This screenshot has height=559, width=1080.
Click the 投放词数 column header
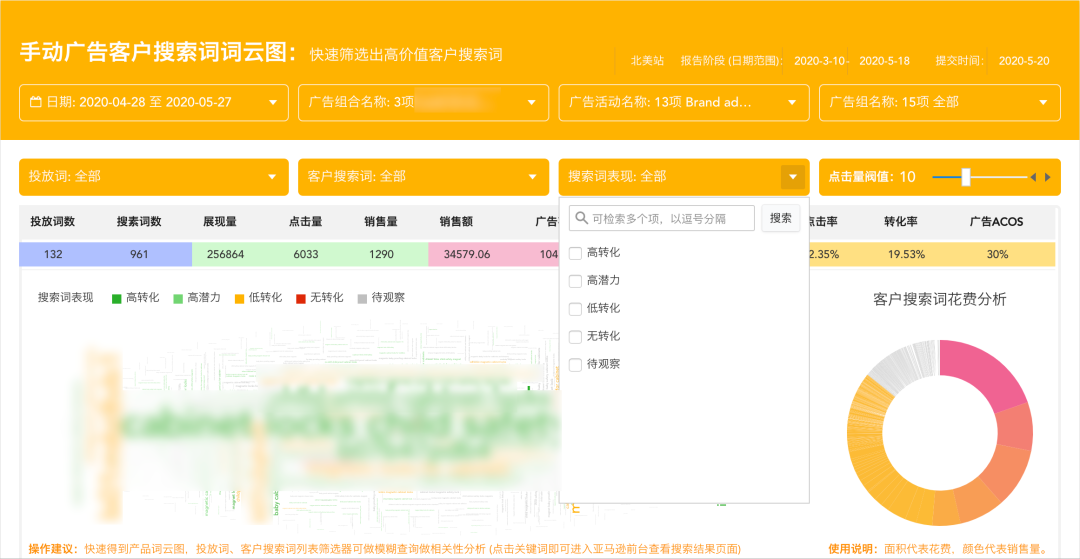(x=52, y=222)
